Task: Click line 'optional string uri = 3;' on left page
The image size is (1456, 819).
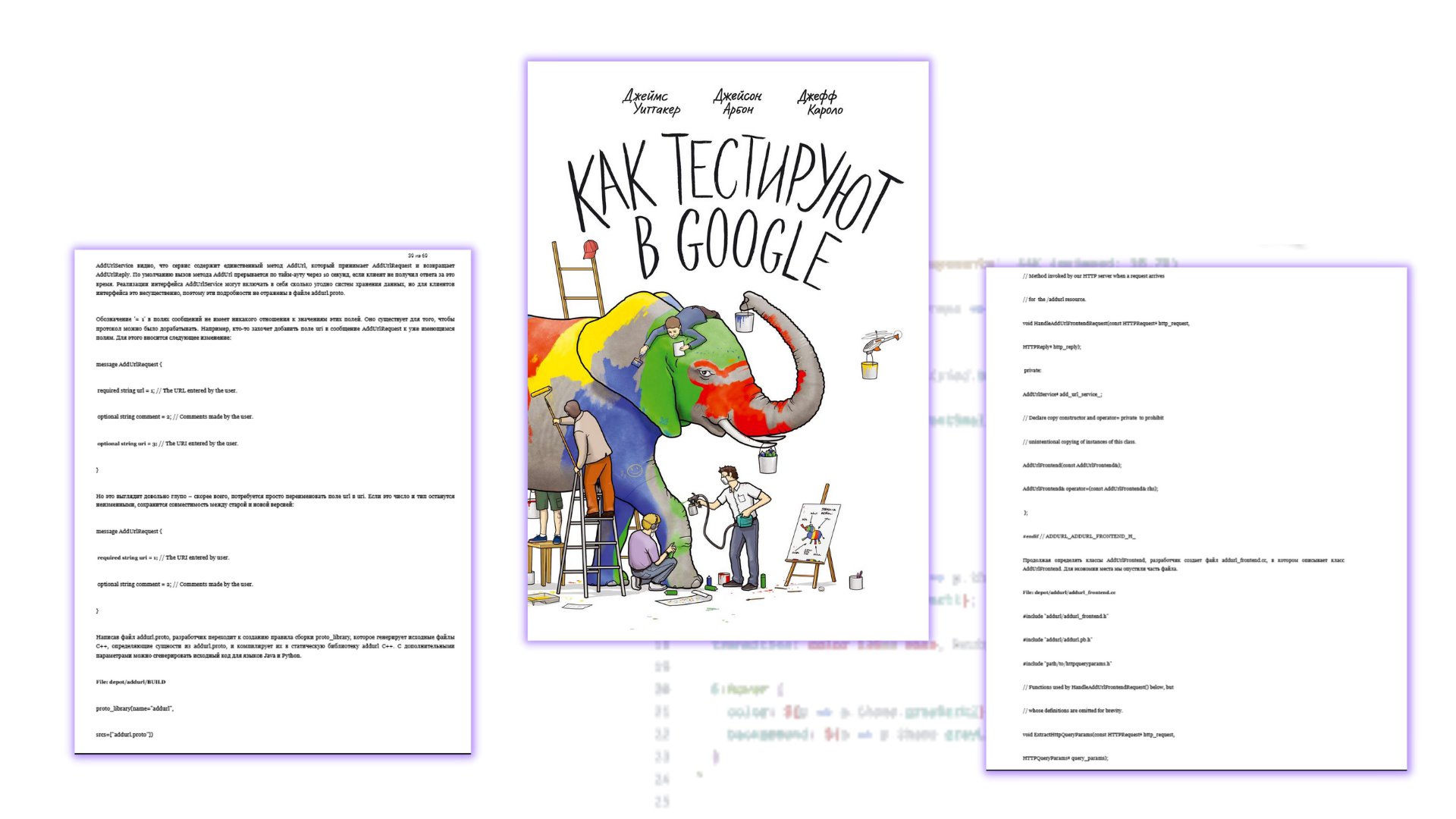Action: (x=168, y=444)
